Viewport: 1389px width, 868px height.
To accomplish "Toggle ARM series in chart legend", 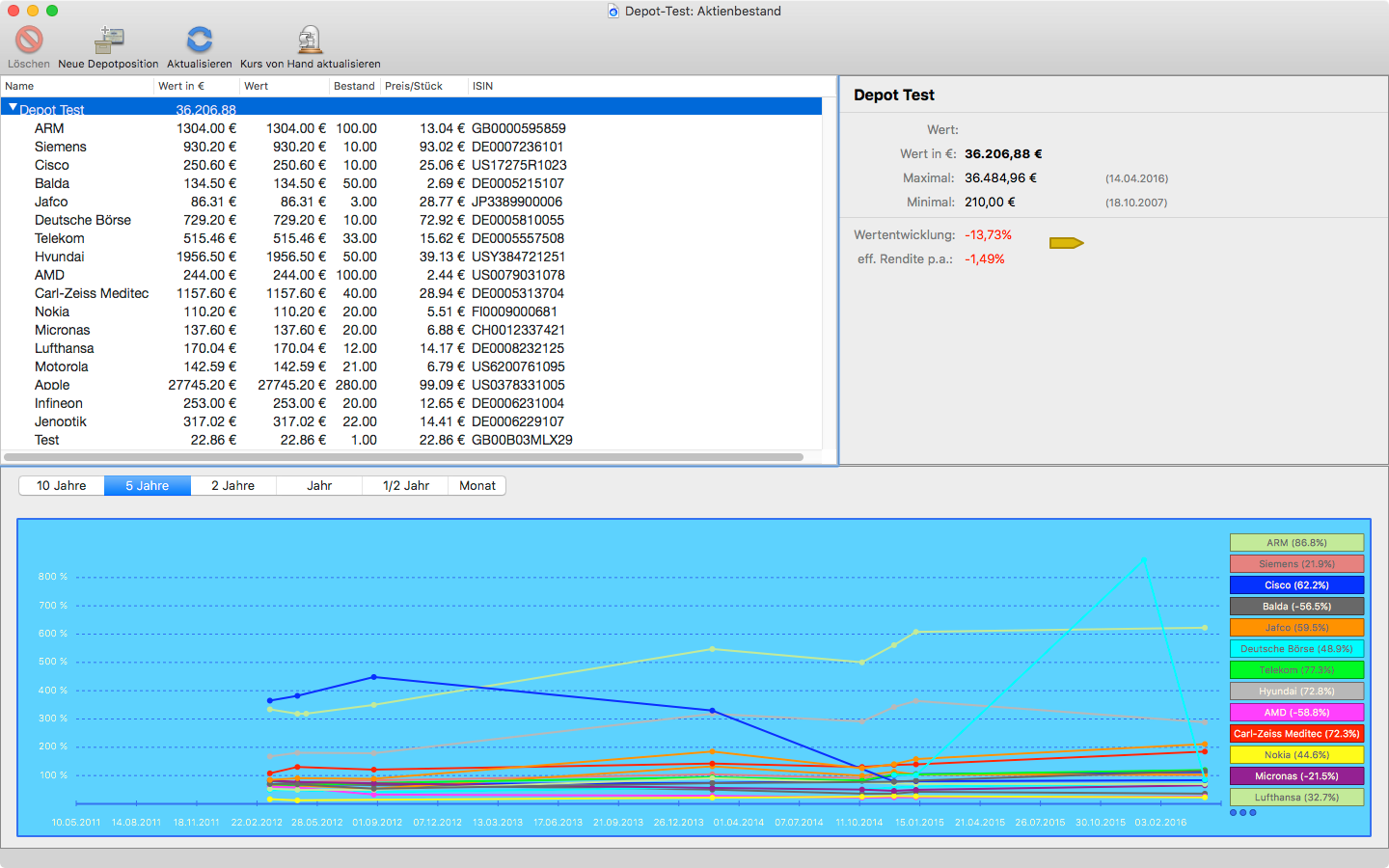I will [1296, 543].
